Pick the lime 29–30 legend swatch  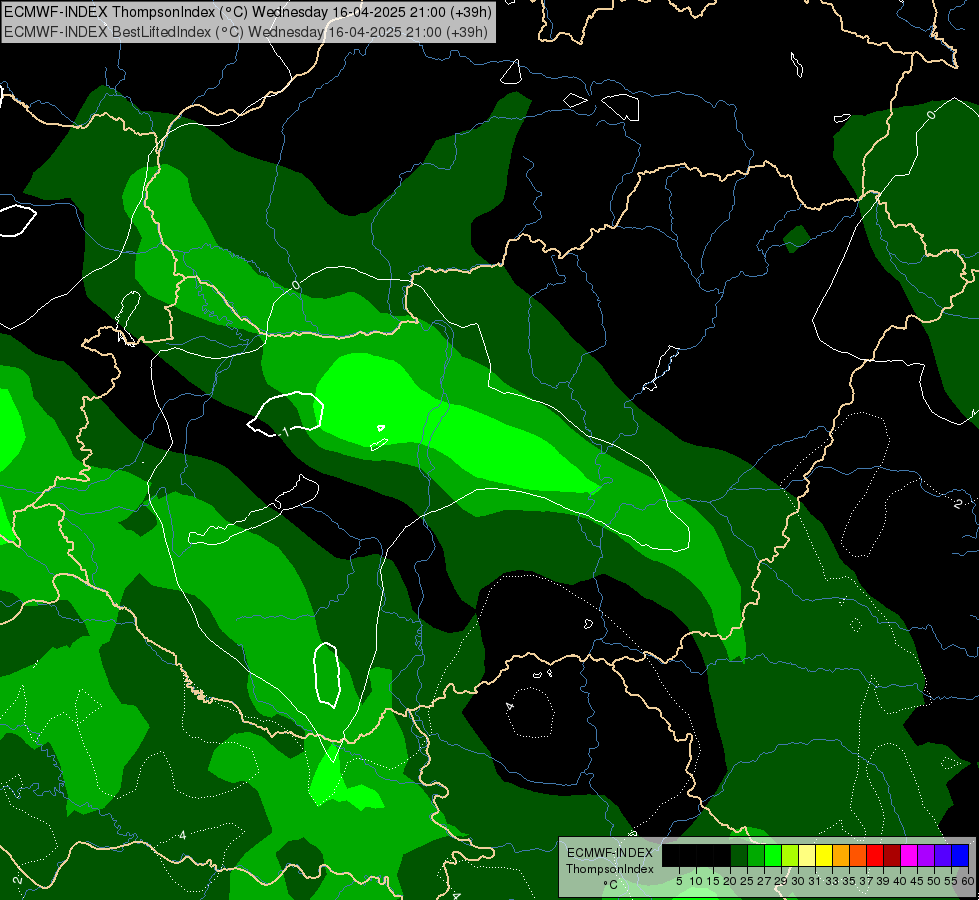click(x=790, y=855)
